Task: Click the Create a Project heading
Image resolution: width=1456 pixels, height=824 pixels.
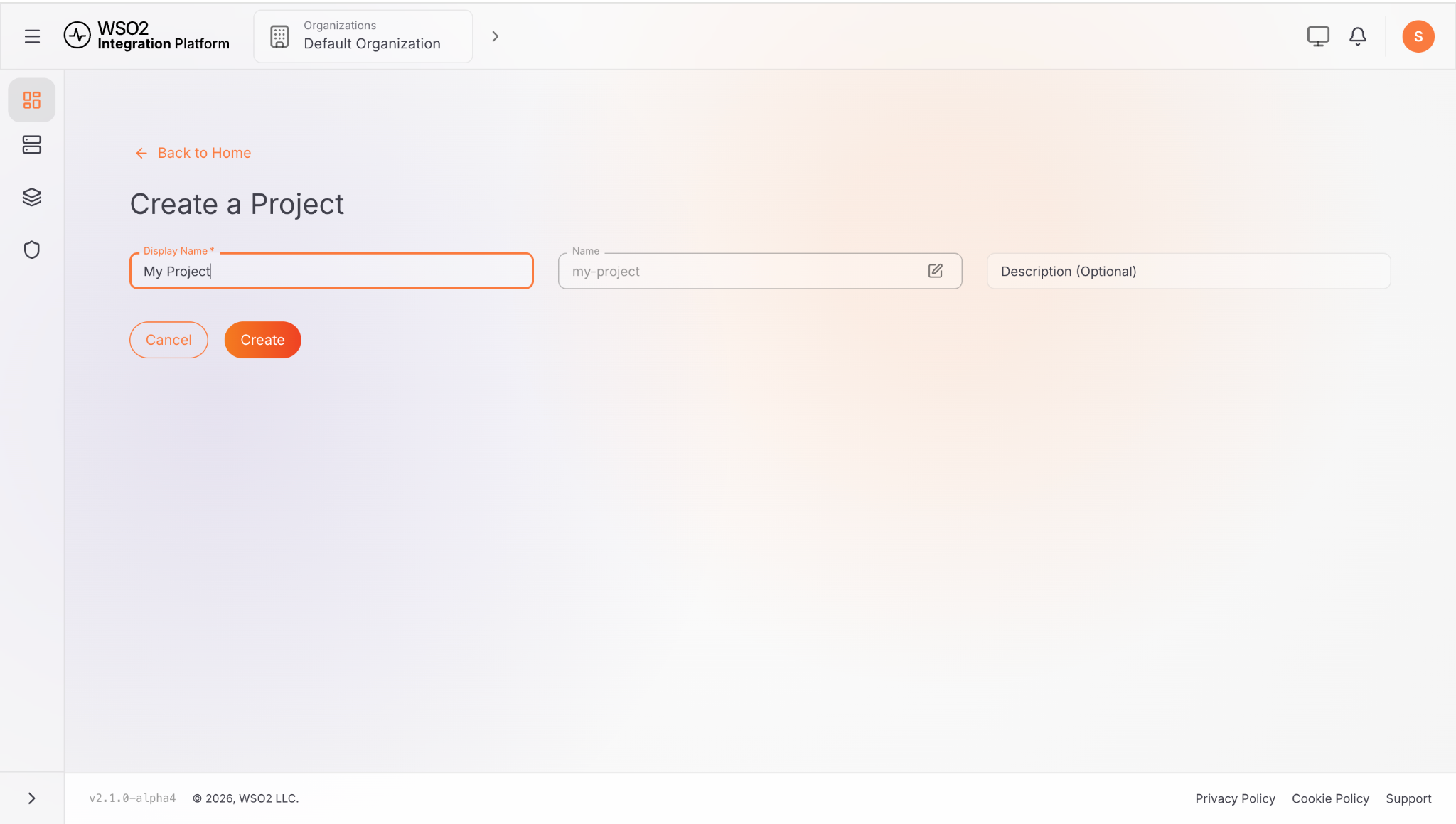Action: pyautogui.click(x=237, y=204)
